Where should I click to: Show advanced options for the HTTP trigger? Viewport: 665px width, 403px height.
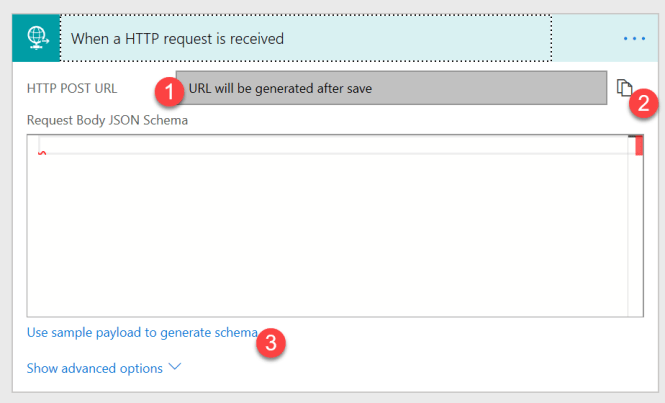95,368
